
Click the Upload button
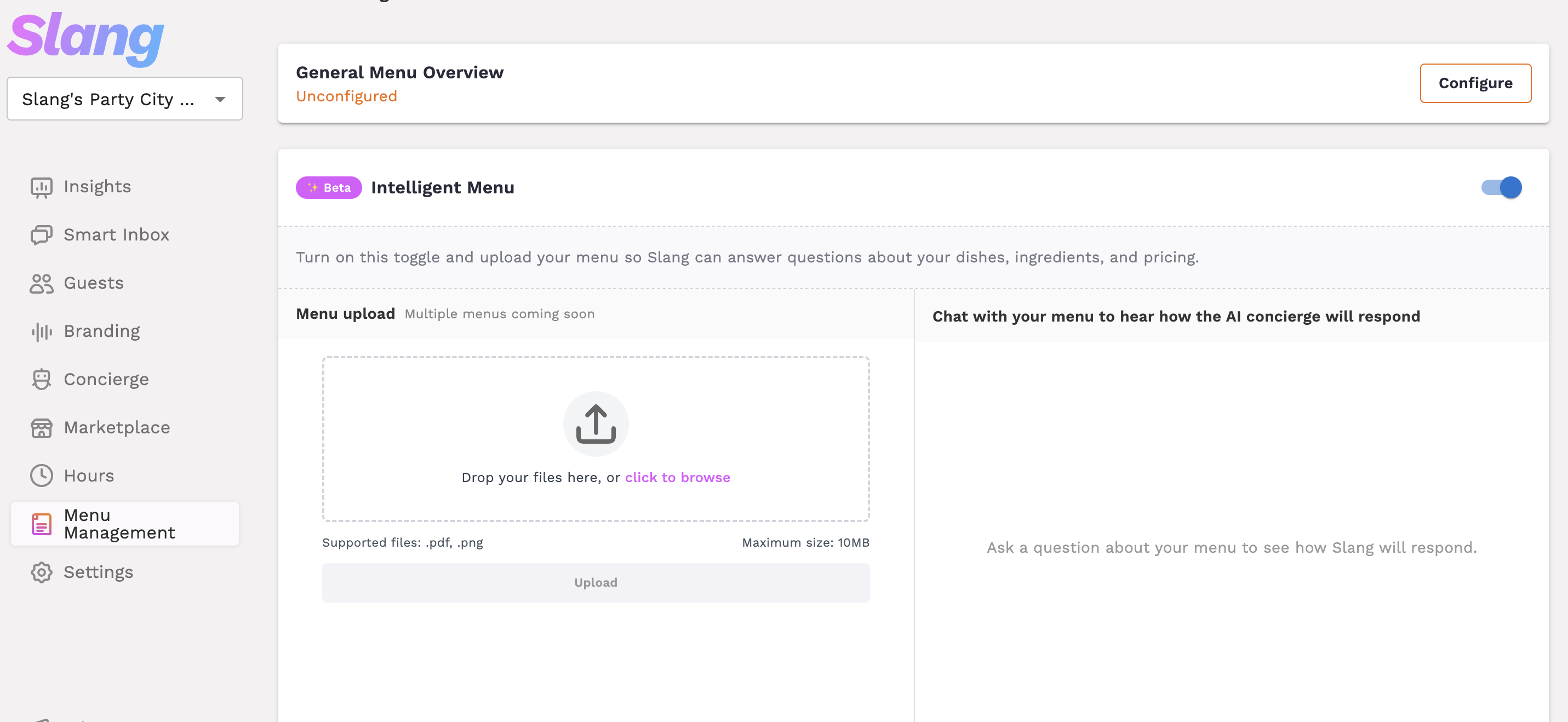click(596, 583)
